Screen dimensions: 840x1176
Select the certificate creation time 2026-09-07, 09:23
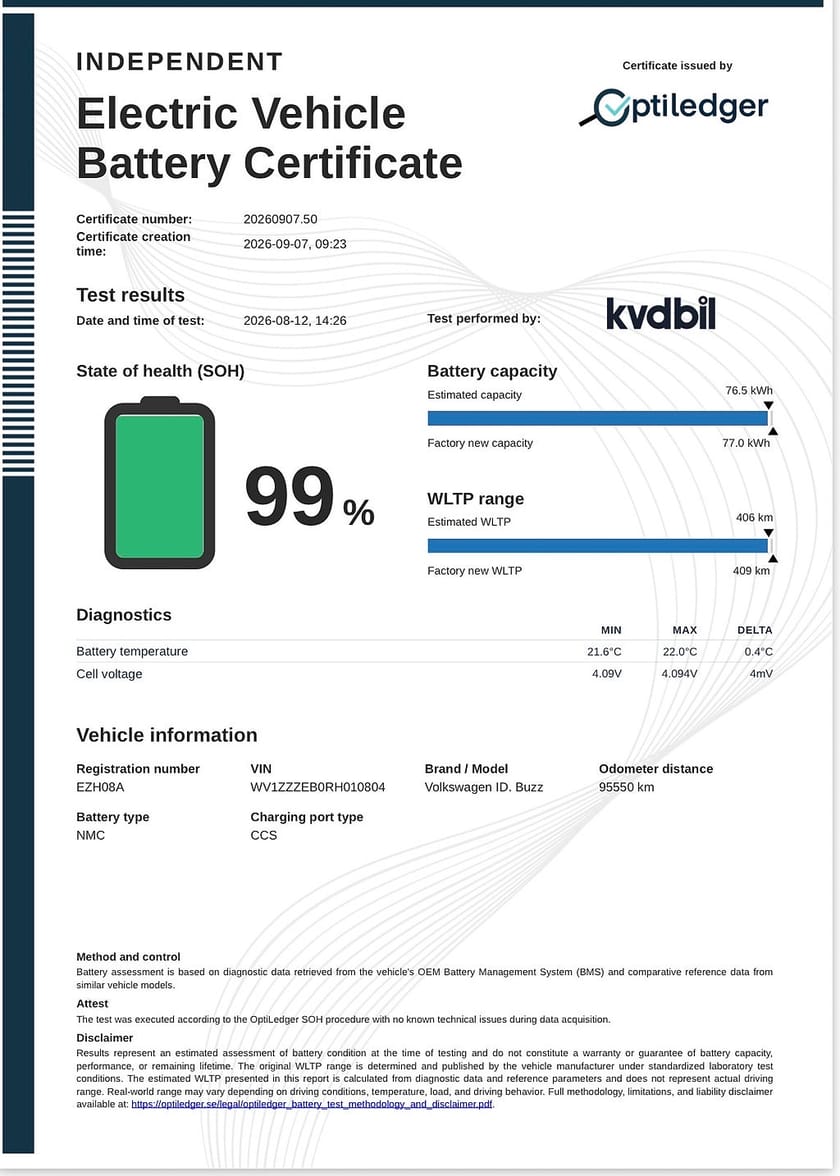[x=295, y=244]
